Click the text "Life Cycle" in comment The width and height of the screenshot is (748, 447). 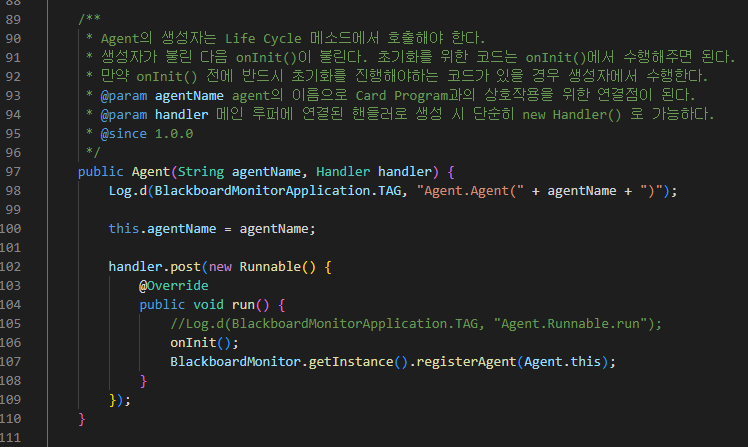pos(263,38)
